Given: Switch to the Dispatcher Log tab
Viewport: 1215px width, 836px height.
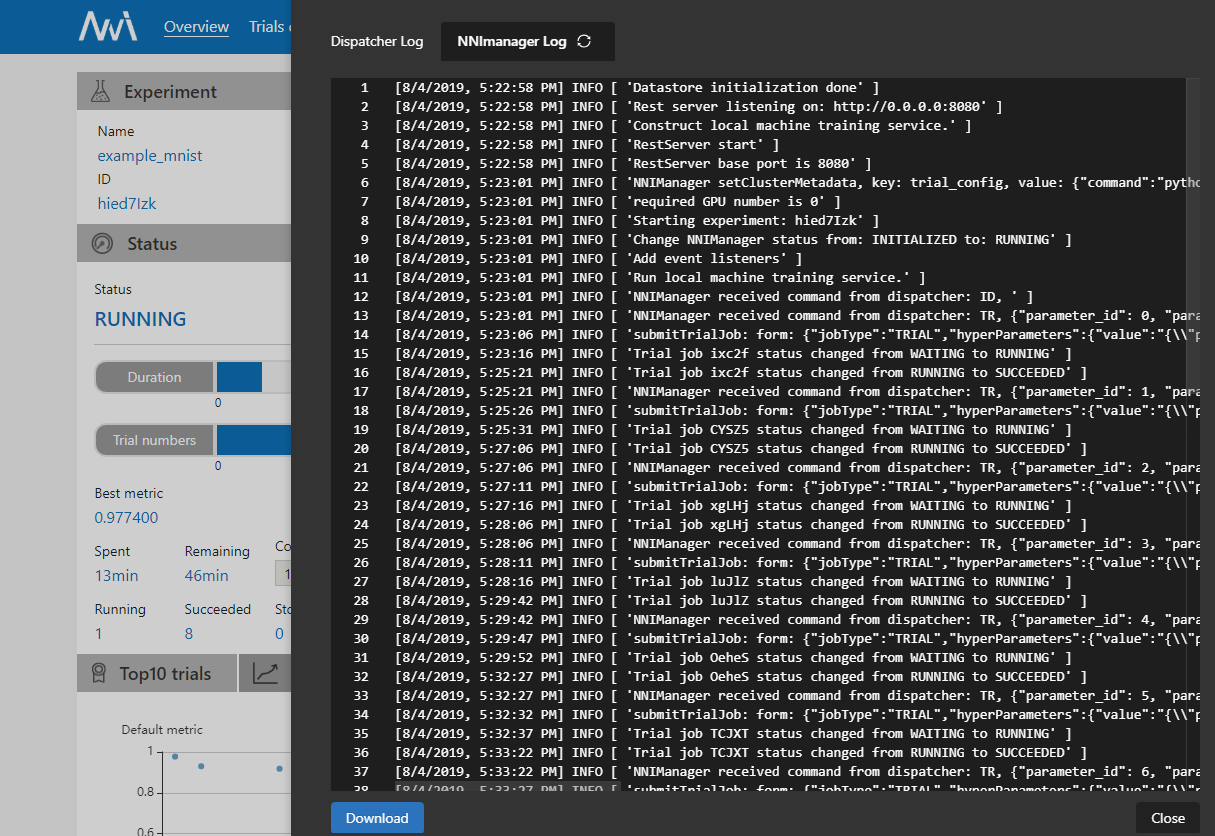Looking at the screenshot, I should (x=377, y=41).
